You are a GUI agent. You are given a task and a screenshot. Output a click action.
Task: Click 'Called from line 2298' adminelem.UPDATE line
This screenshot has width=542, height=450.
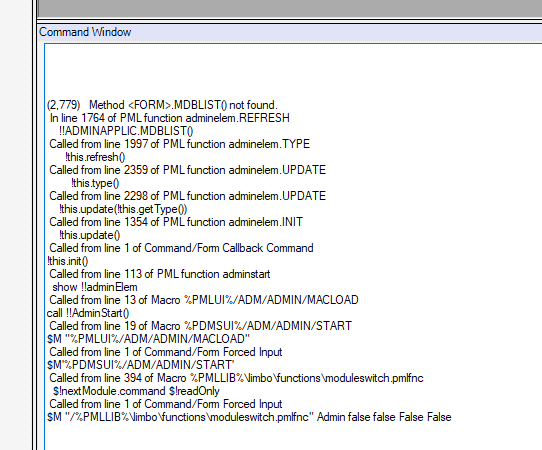click(187, 196)
